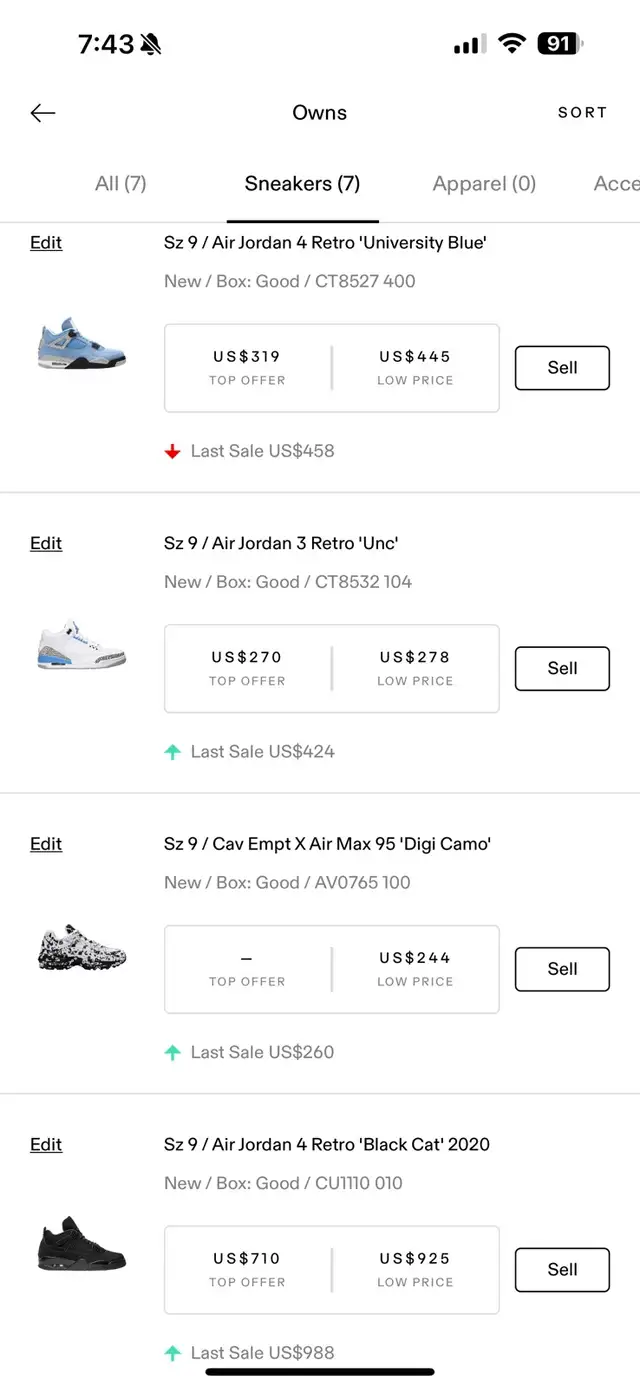640x1388 pixels.
Task: Edit the Air Jordan 4 Black Cat listing
Action: pos(46,1145)
